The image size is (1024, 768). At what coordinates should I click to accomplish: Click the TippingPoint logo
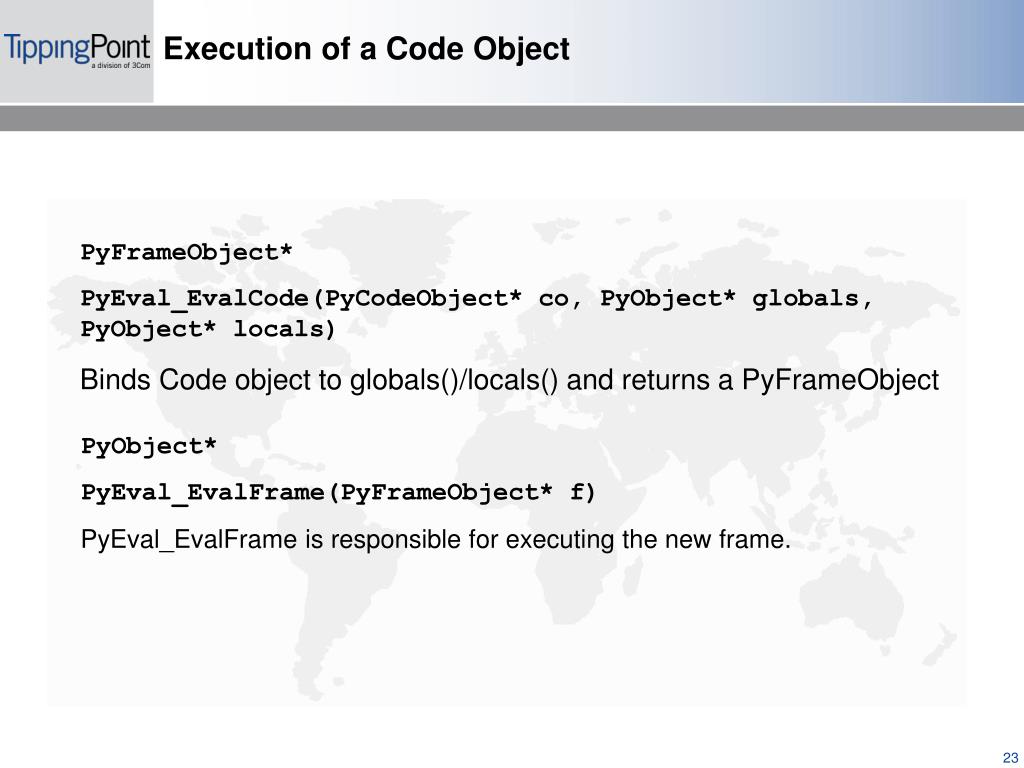click(x=77, y=50)
